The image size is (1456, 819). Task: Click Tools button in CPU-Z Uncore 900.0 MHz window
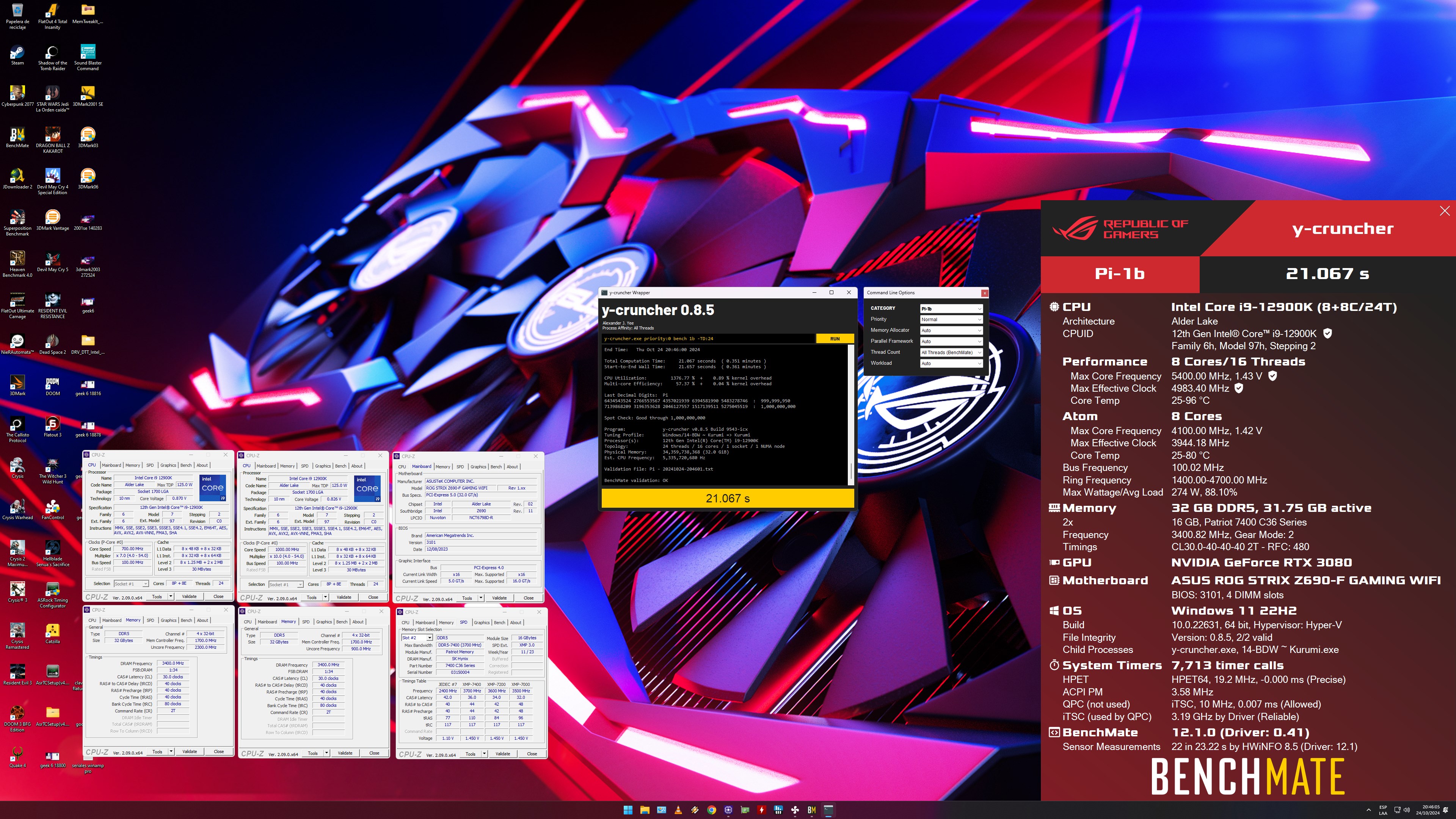[x=312, y=753]
